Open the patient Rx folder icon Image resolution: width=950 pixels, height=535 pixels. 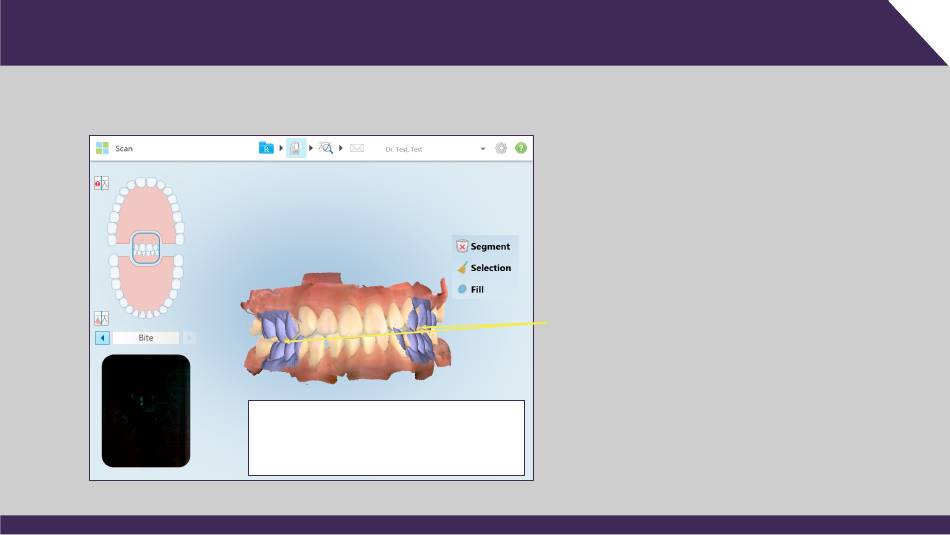266,148
